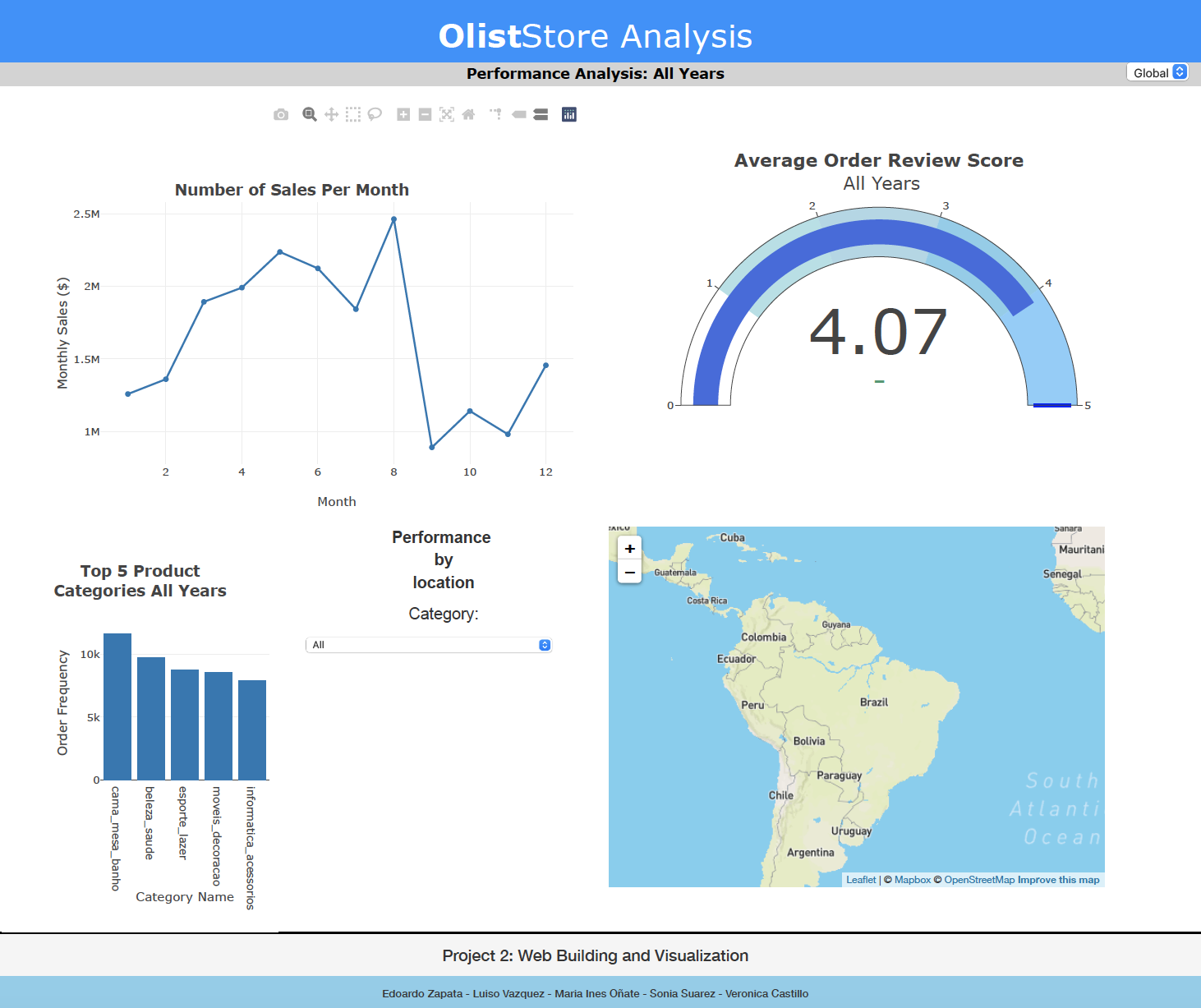Click the Improve this map link
Viewport: 1201px width, 1008px height.
pyautogui.click(x=1058, y=880)
